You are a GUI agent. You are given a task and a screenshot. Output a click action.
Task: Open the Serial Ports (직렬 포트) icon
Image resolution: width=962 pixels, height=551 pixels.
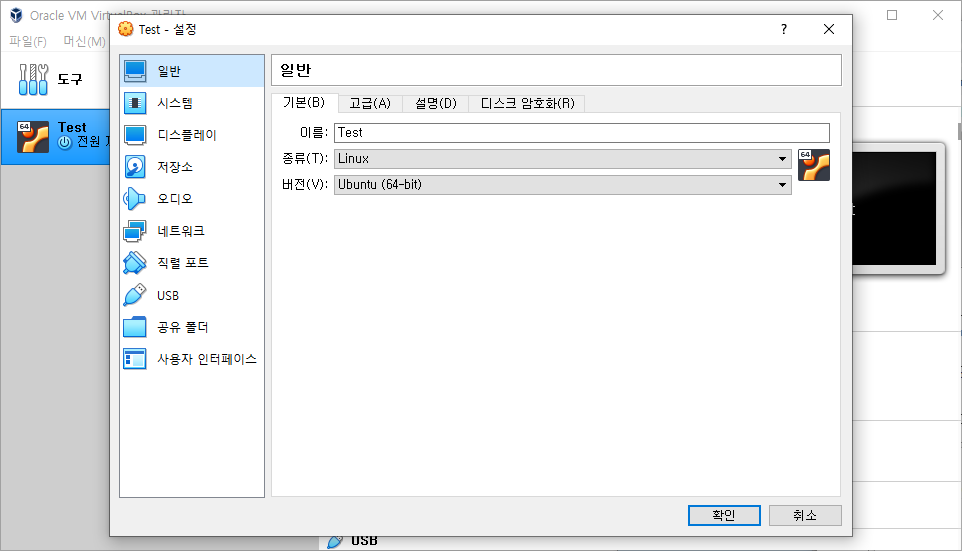coord(135,263)
